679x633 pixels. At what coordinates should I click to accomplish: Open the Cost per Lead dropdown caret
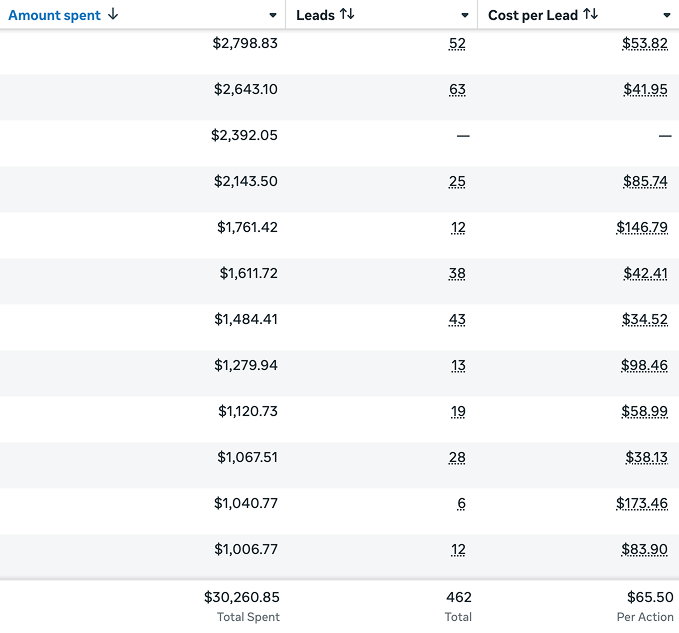click(x=667, y=16)
